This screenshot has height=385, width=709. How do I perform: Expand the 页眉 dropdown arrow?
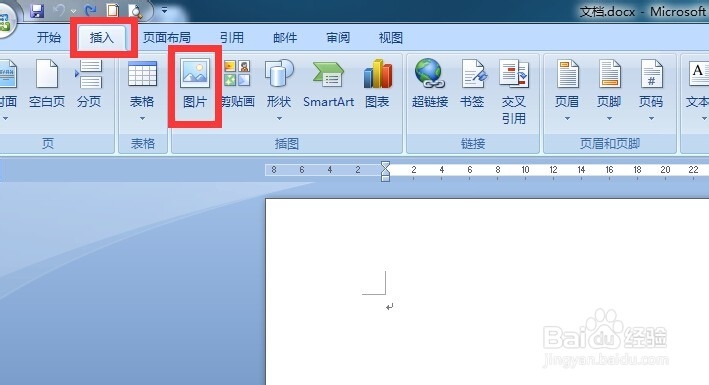click(567, 119)
